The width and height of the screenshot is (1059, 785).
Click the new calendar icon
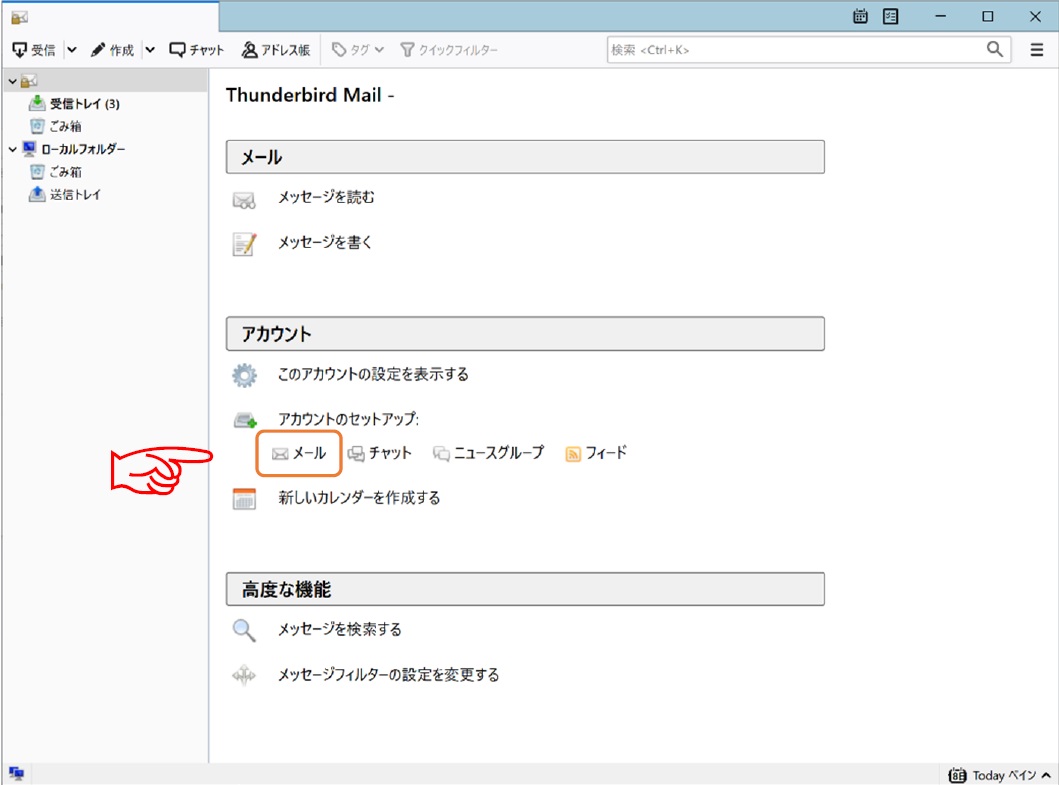244,499
